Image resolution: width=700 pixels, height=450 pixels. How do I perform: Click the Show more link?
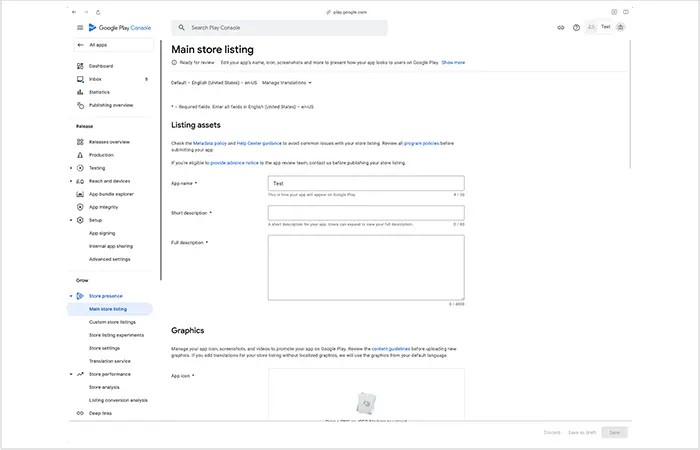coord(453,62)
